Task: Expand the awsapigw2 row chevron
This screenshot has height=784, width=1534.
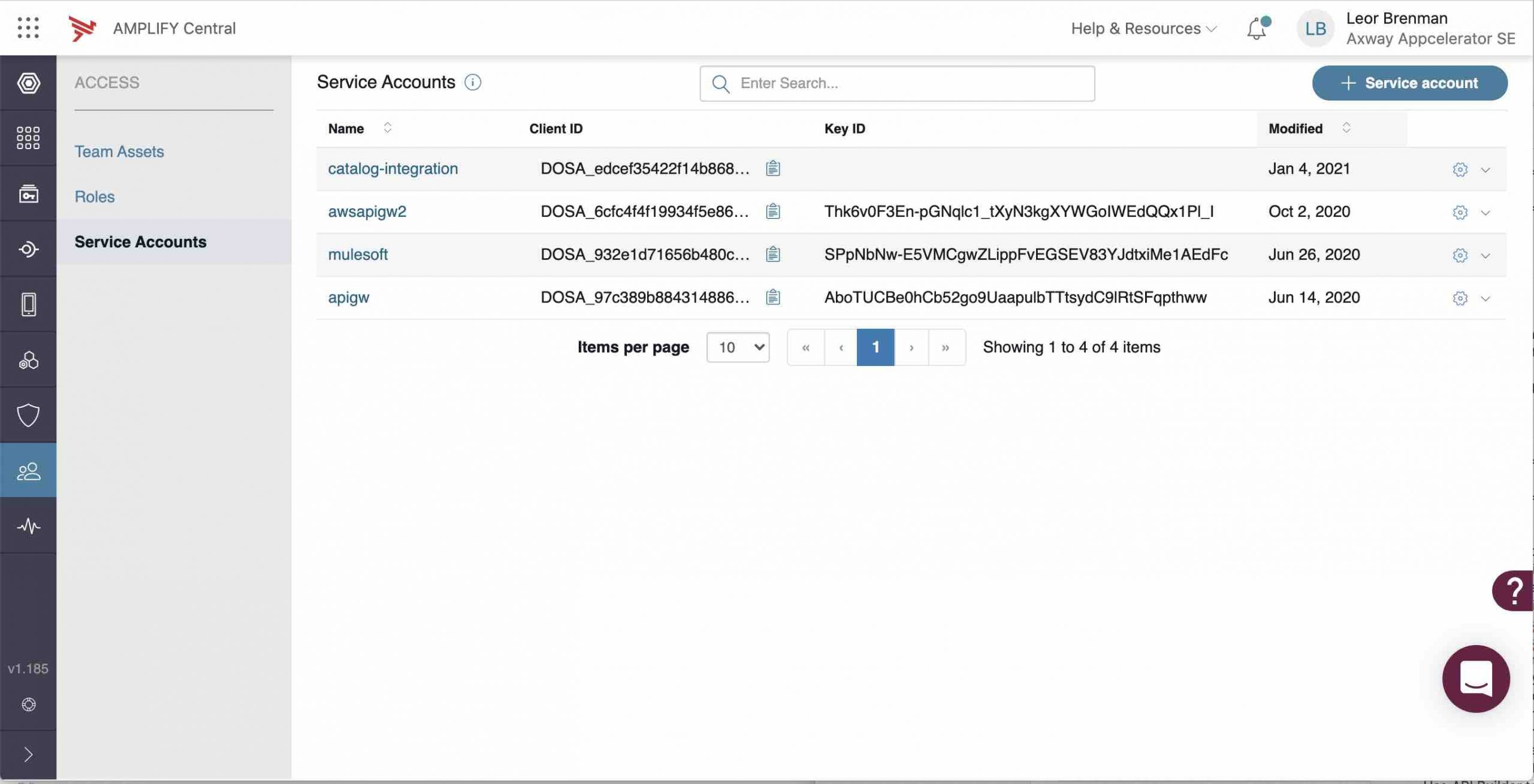Action: click(x=1485, y=213)
